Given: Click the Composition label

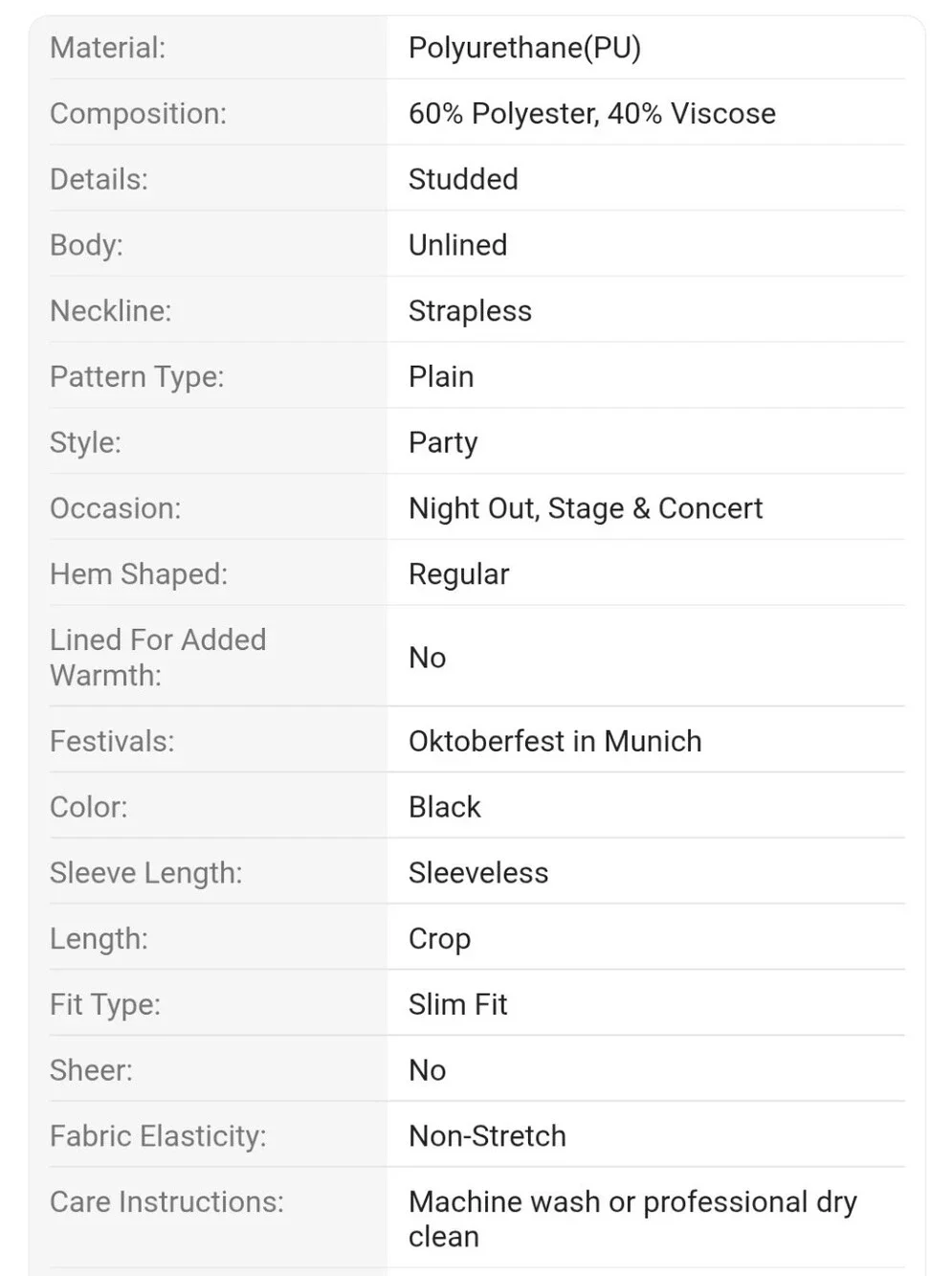Looking at the screenshot, I should [x=138, y=114].
